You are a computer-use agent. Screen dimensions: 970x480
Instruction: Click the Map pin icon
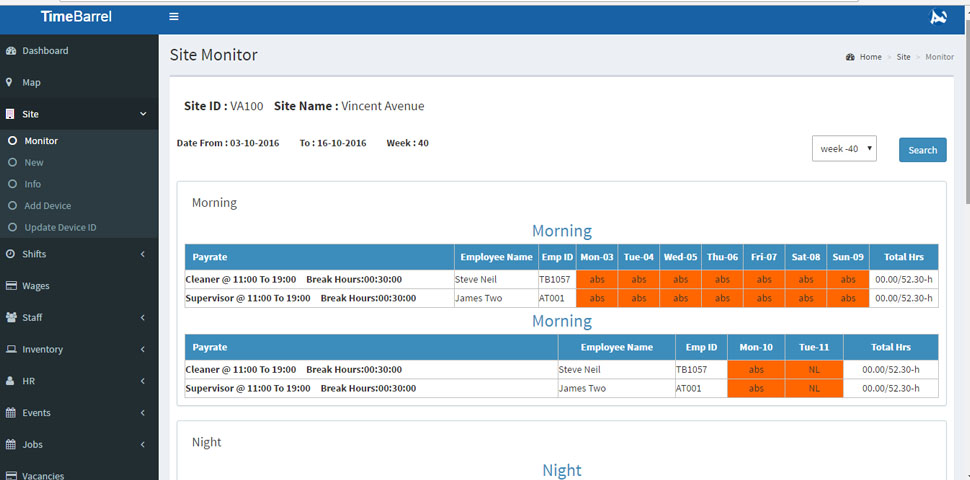10,83
